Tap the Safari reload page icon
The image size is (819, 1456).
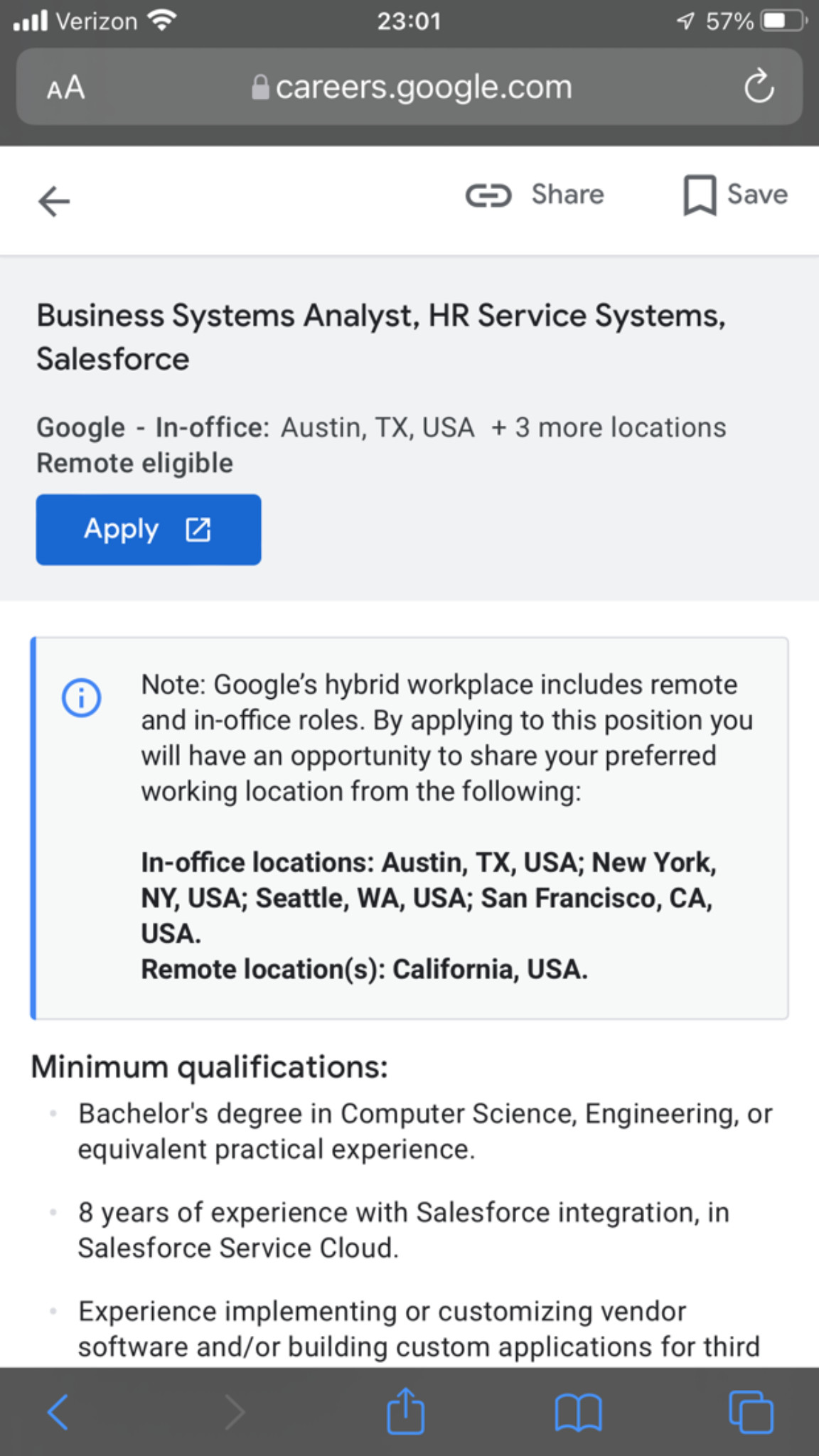(758, 87)
